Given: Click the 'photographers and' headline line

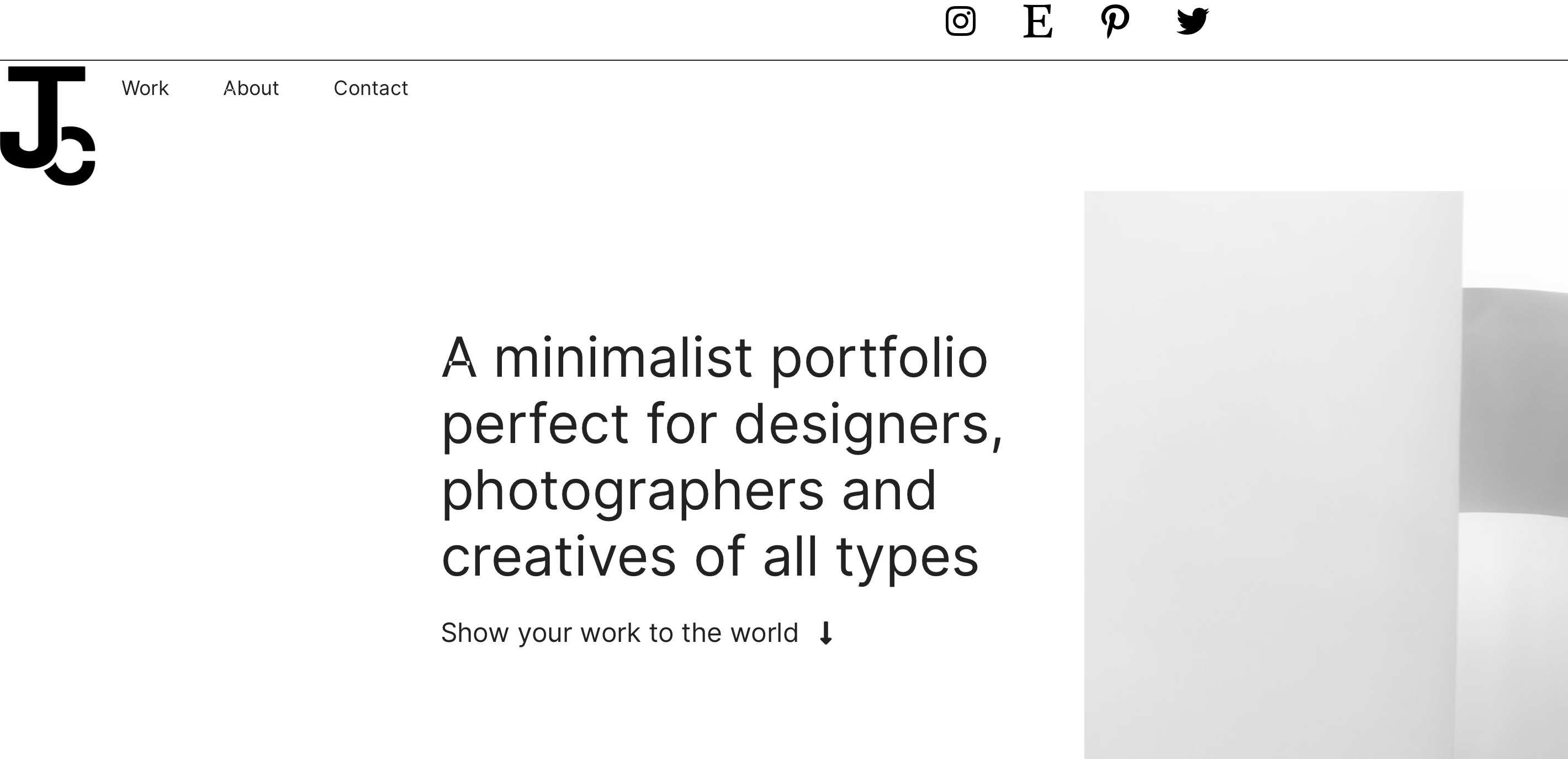Looking at the screenshot, I should coord(688,491).
